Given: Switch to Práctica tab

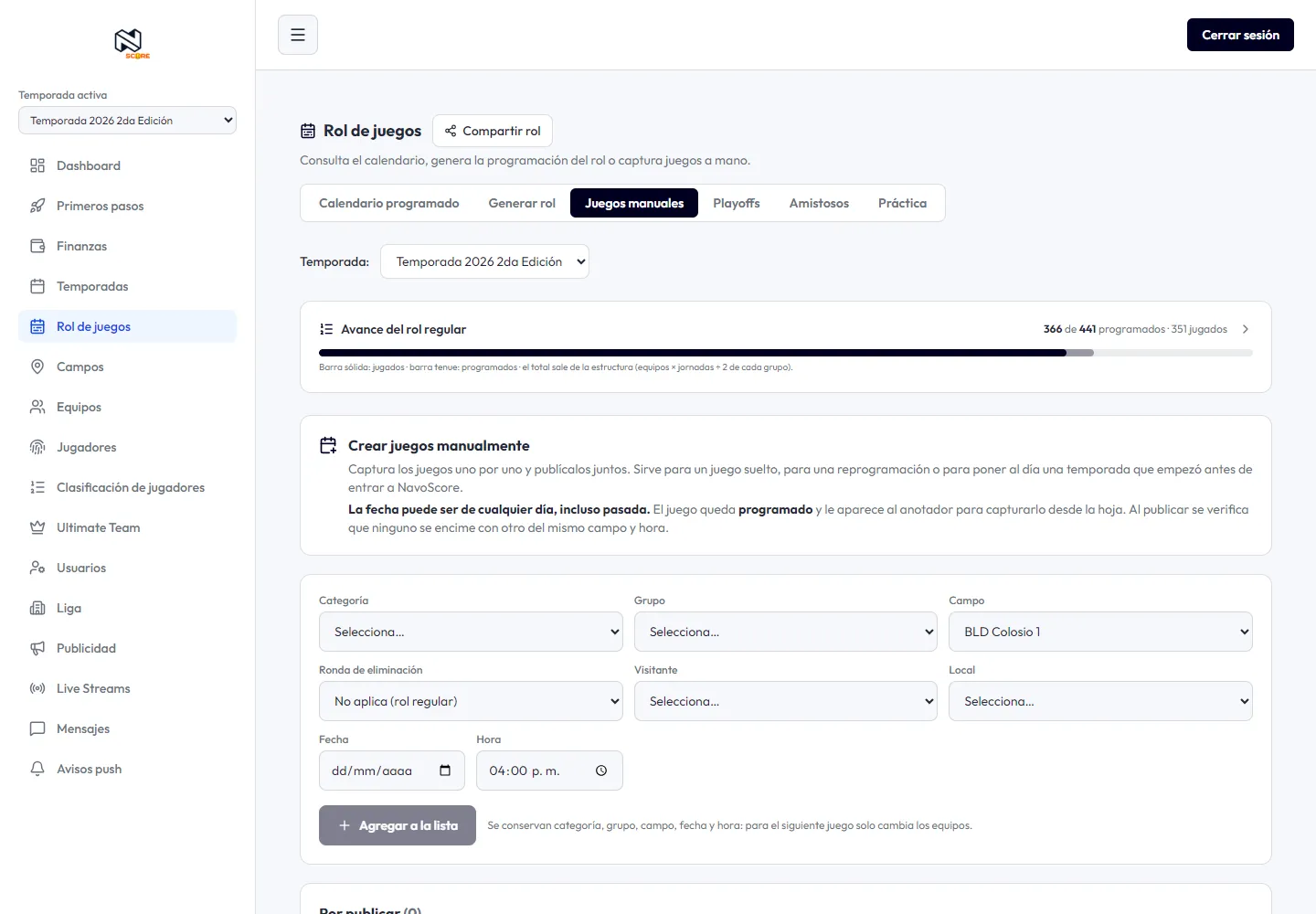Looking at the screenshot, I should tap(902, 203).
